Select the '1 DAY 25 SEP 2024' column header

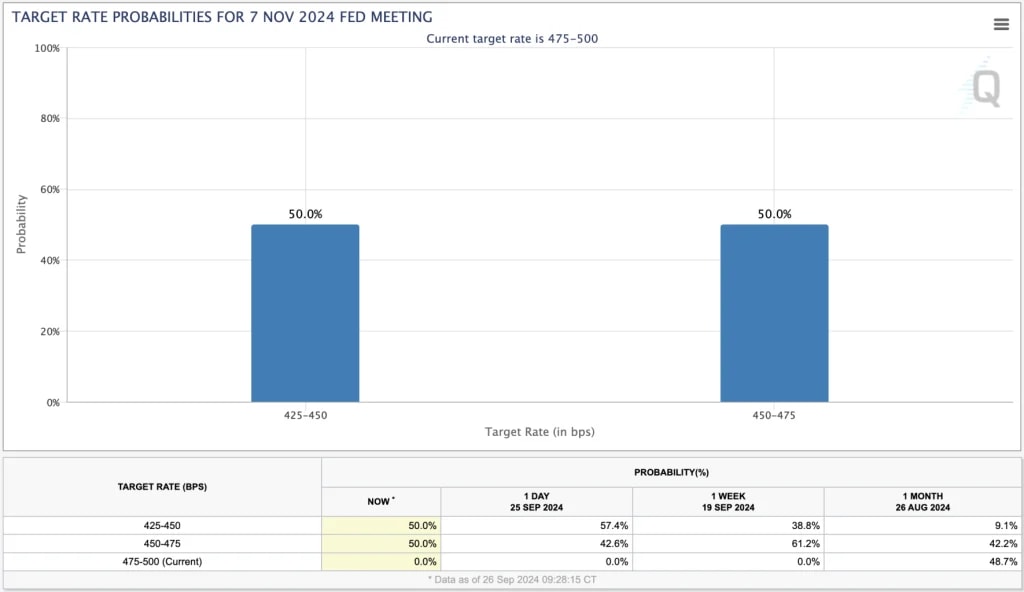tap(536, 500)
